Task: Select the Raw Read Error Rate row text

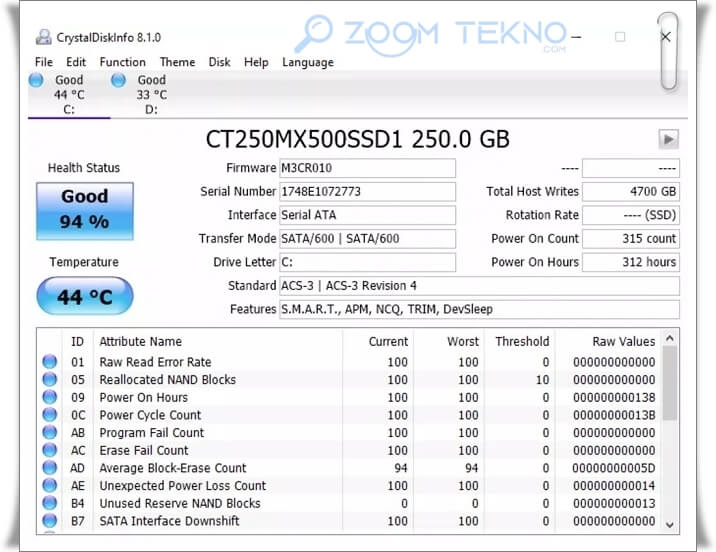Action: click(155, 362)
